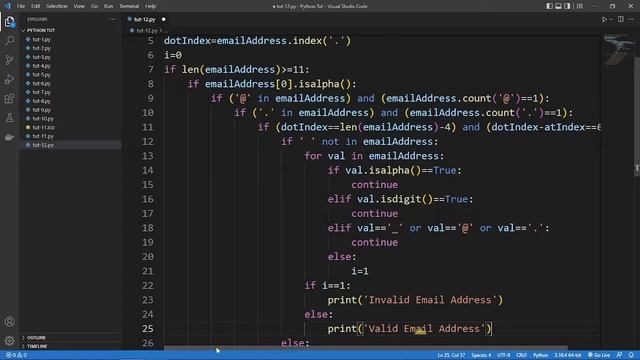Click the line number 13 in the gutter
640x360 pixels.
click(x=148, y=156)
